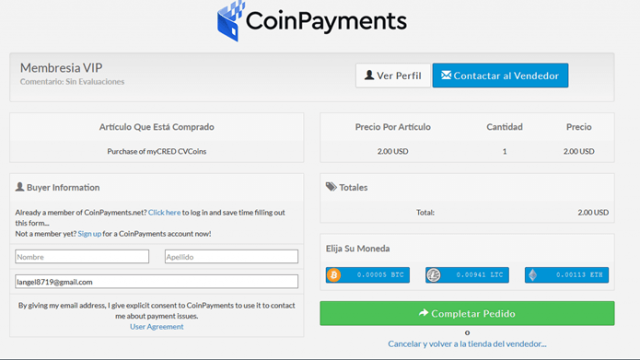Click the person icon in Ver Perfil
The width and height of the screenshot is (640, 360).
coord(369,75)
